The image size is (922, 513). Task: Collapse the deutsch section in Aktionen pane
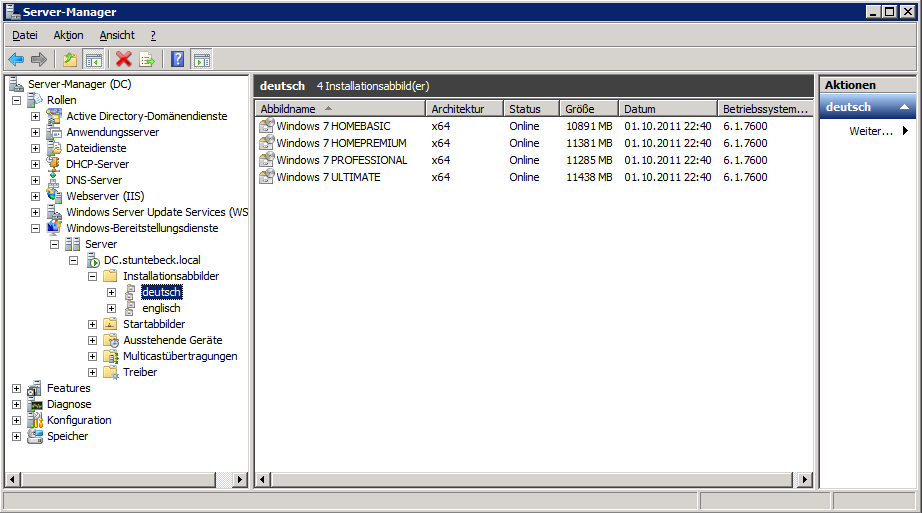[x=904, y=107]
